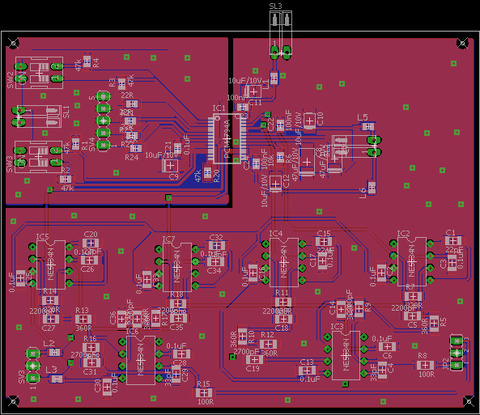Select the IC6 op-amp footprint

point(140,360)
